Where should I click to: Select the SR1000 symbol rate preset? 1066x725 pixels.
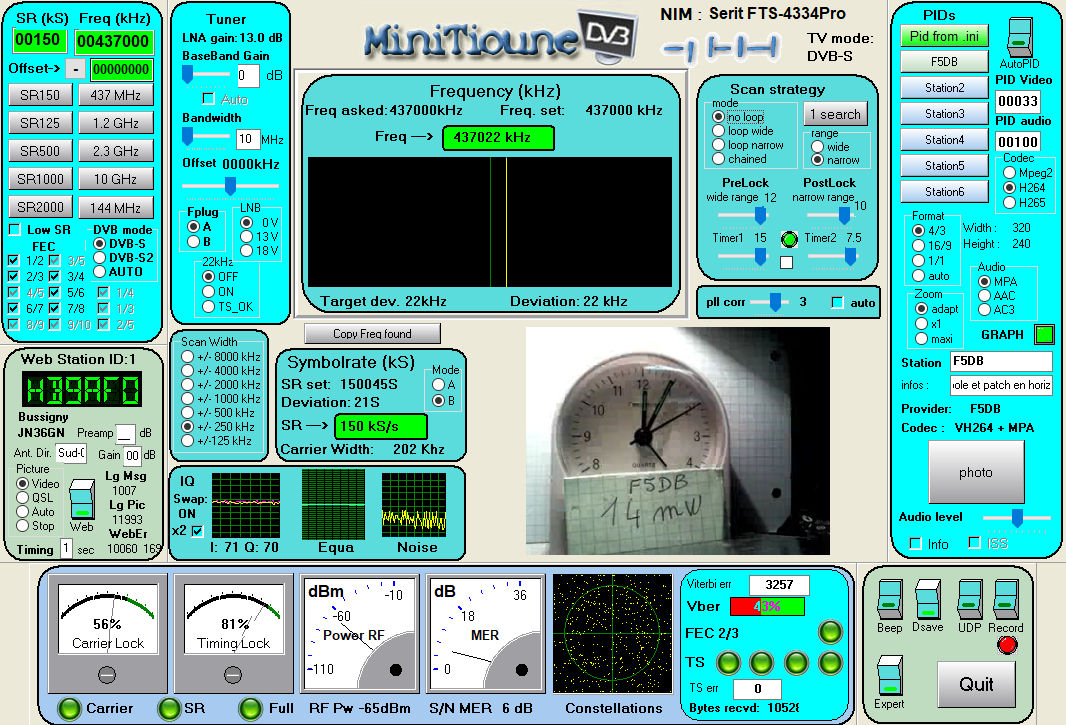click(x=41, y=180)
